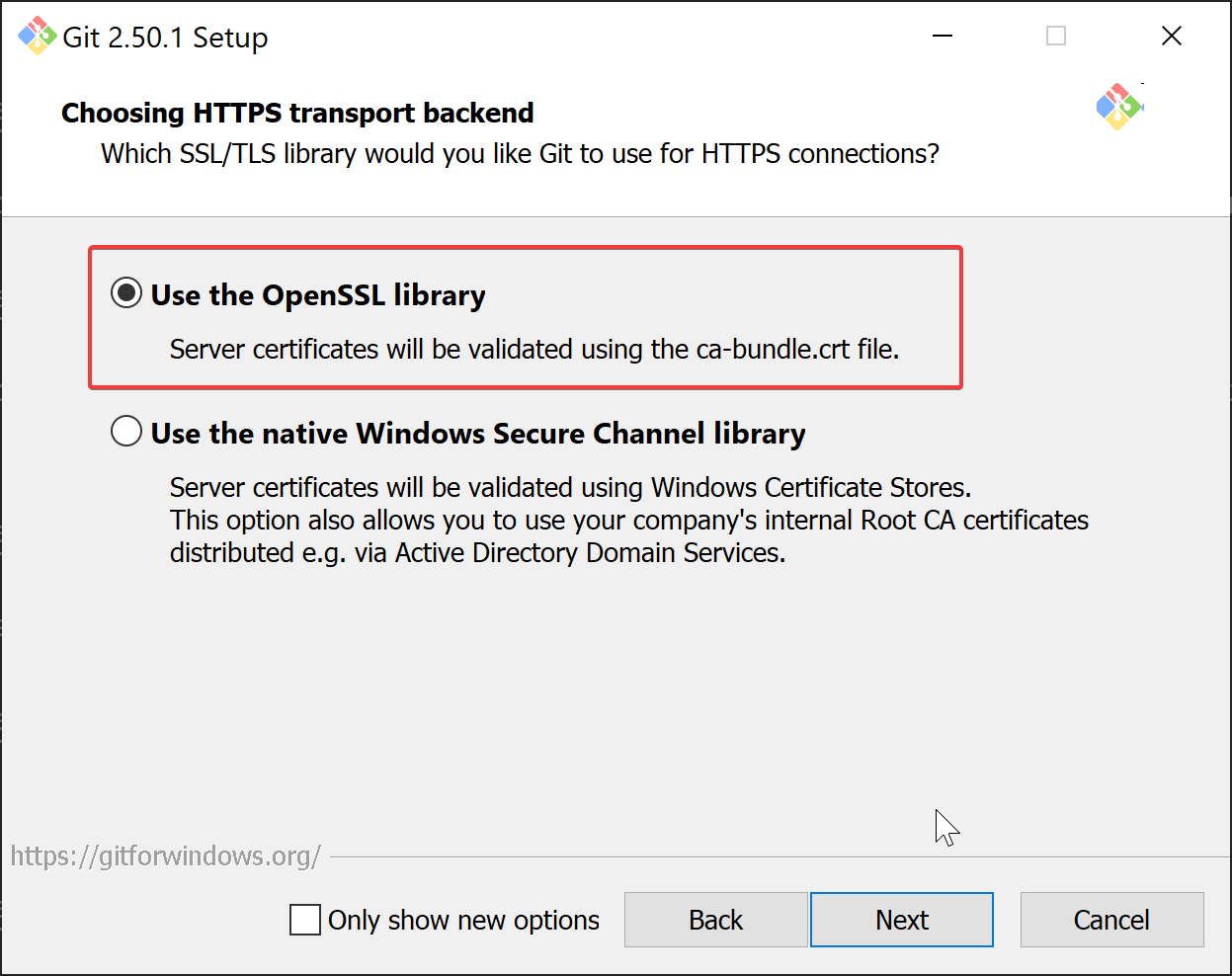Go back to the previous setup page

715,920
